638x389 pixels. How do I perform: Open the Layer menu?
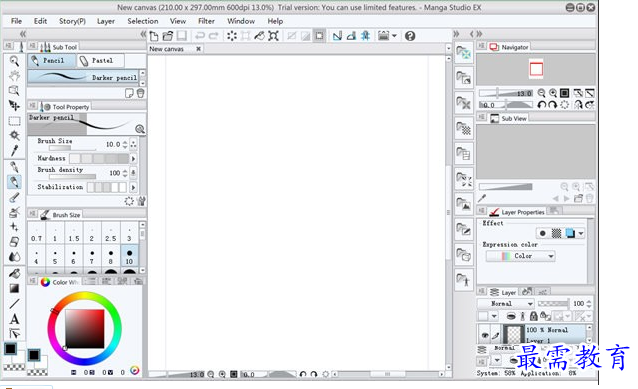tap(106, 21)
